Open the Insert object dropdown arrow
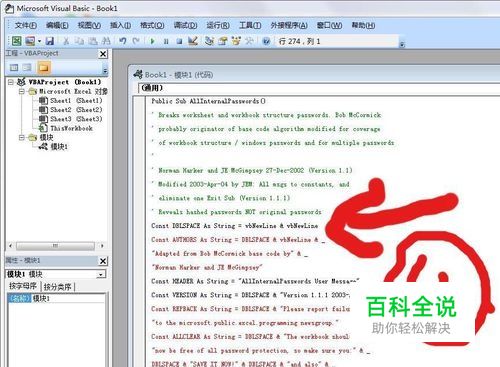 [39, 41]
